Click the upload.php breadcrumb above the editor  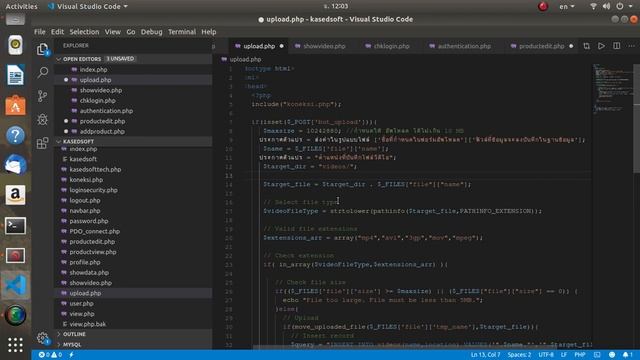coord(241,59)
